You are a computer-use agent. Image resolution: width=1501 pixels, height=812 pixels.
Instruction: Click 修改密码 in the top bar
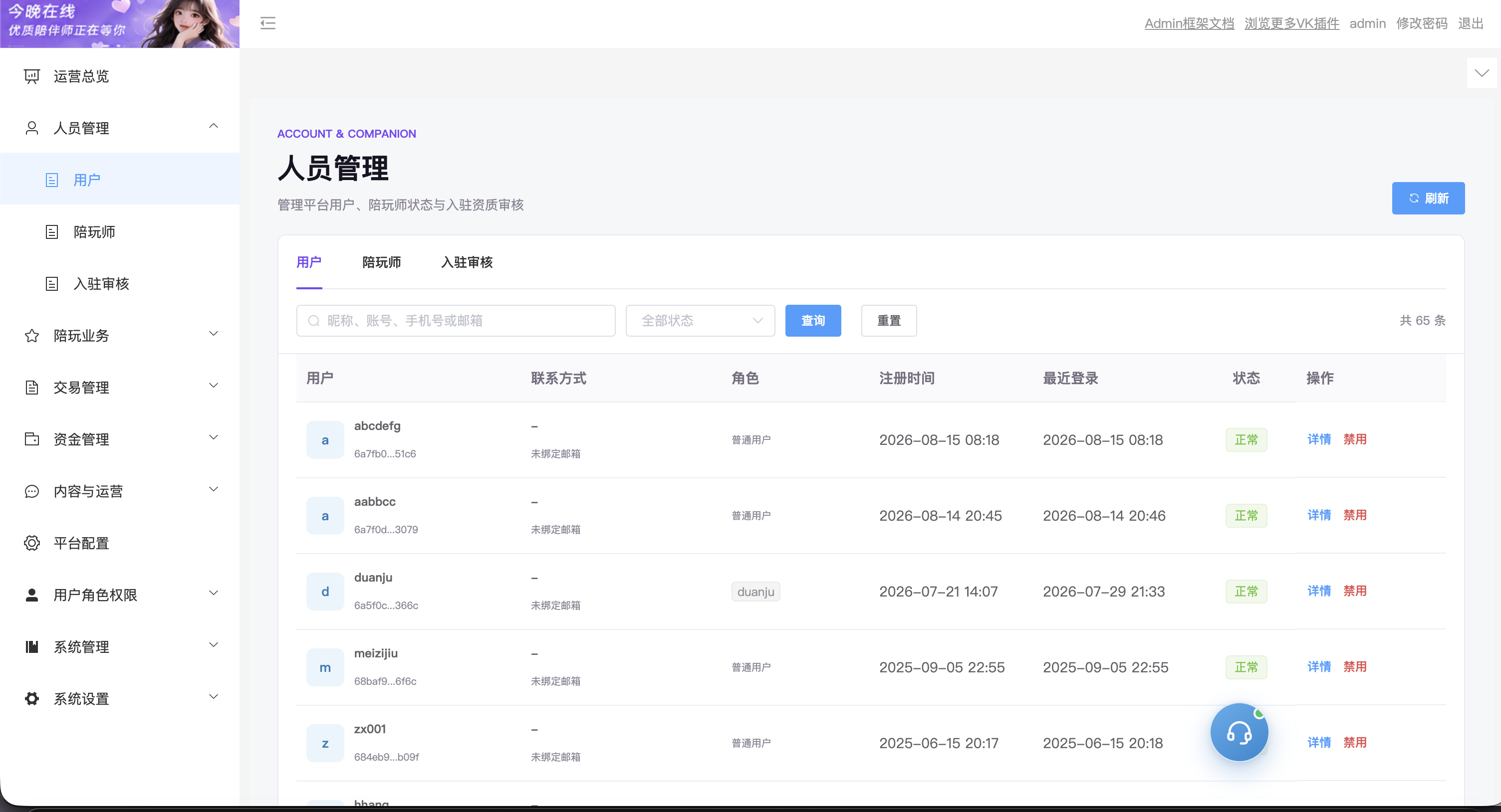[1422, 23]
